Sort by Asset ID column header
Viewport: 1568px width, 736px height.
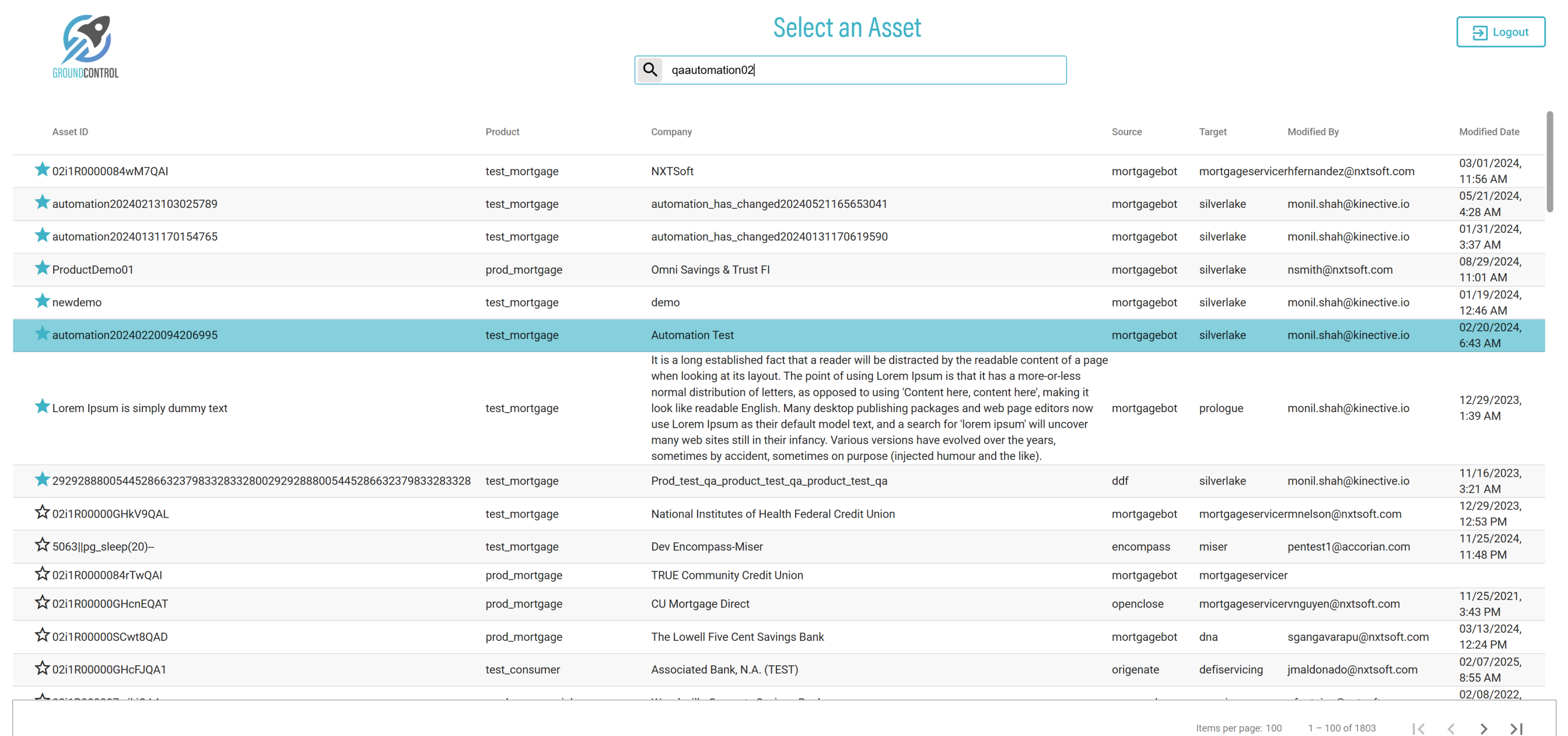70,131
